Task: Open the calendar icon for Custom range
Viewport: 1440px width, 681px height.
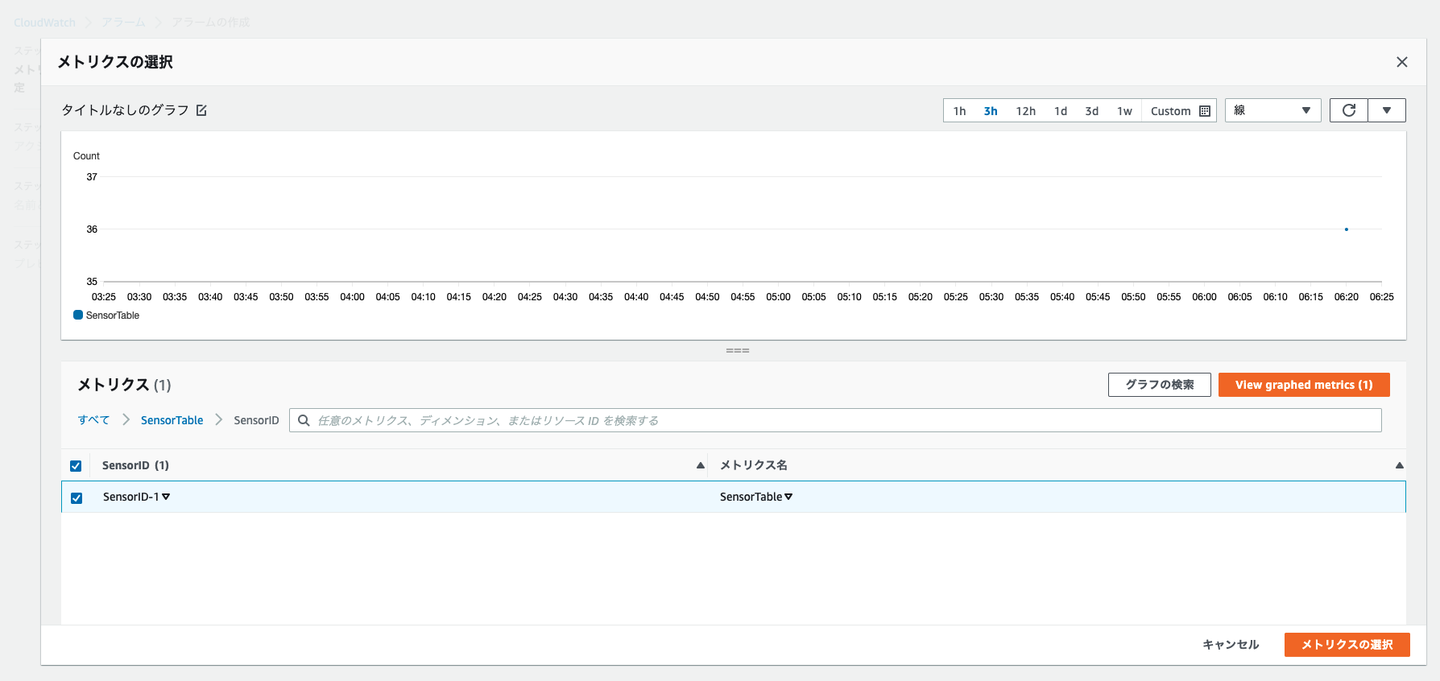Action: tap(1205, 111)
